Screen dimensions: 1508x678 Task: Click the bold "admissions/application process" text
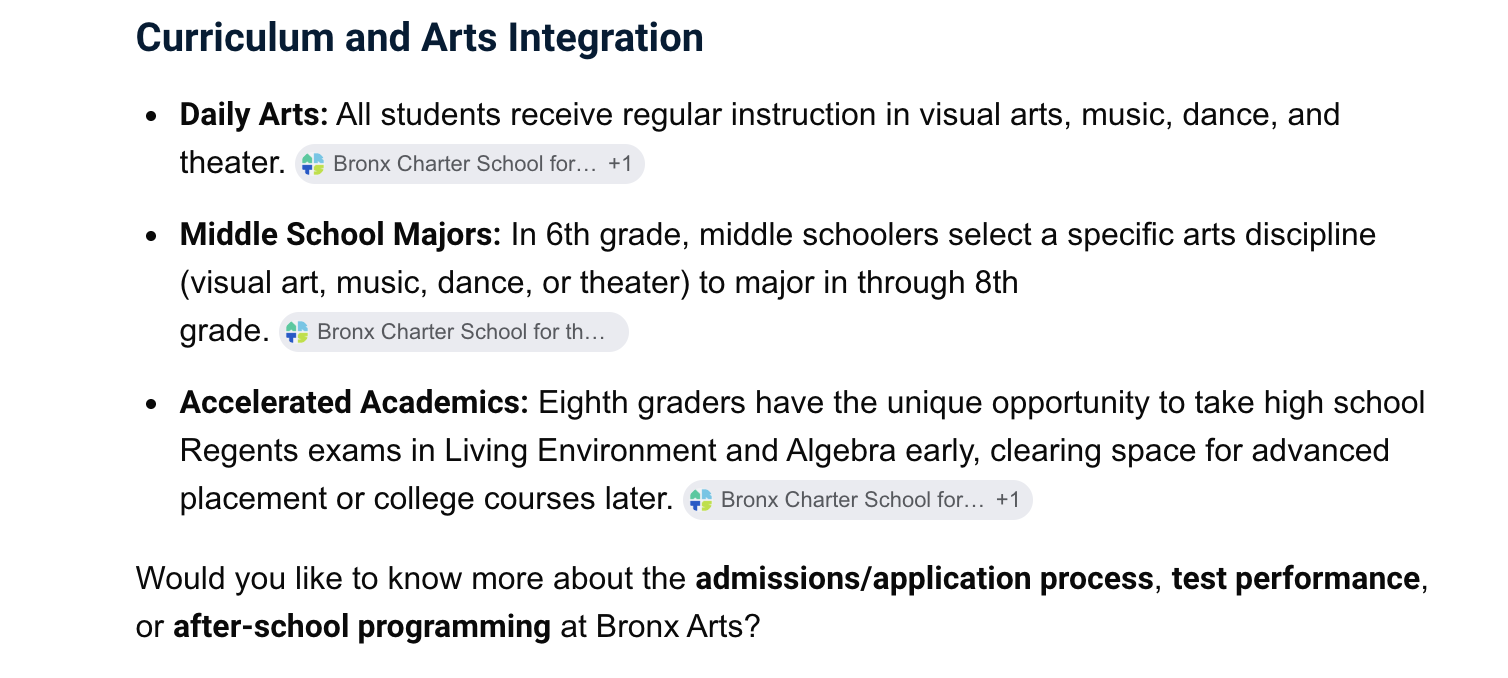(924, 580)
